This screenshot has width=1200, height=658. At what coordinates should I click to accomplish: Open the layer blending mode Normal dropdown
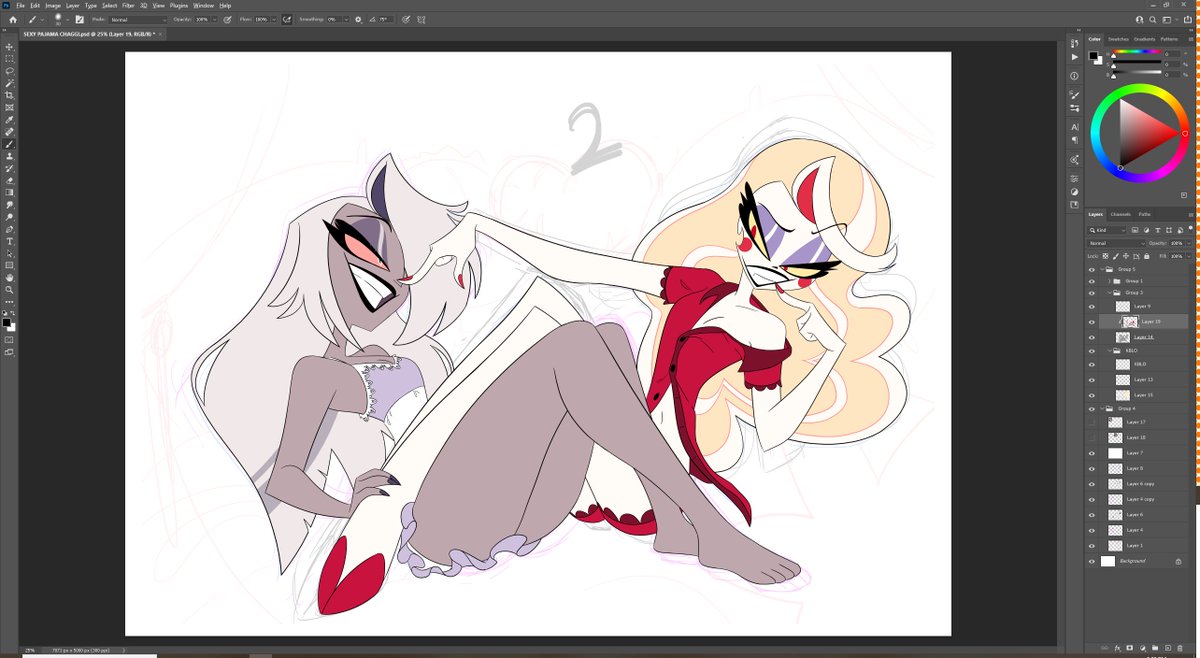1118,243
